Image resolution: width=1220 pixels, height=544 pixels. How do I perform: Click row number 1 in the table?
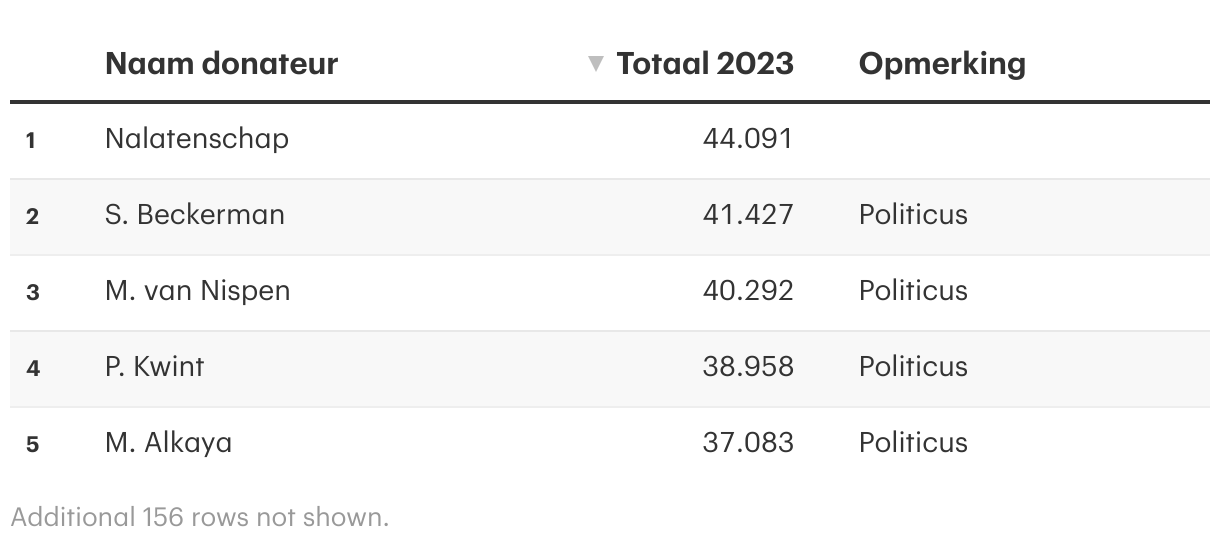click(x=31, y=140)
